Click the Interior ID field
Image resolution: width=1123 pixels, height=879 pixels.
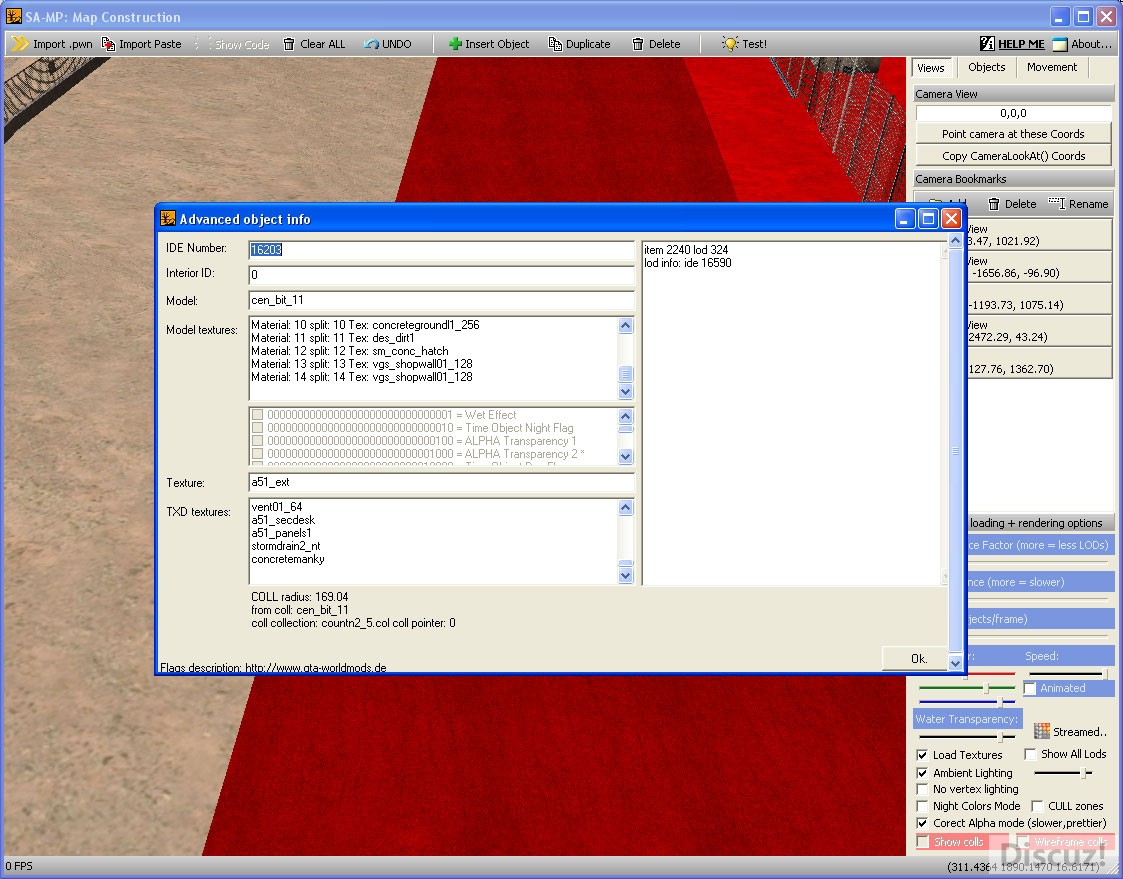(x=441, y=275)
